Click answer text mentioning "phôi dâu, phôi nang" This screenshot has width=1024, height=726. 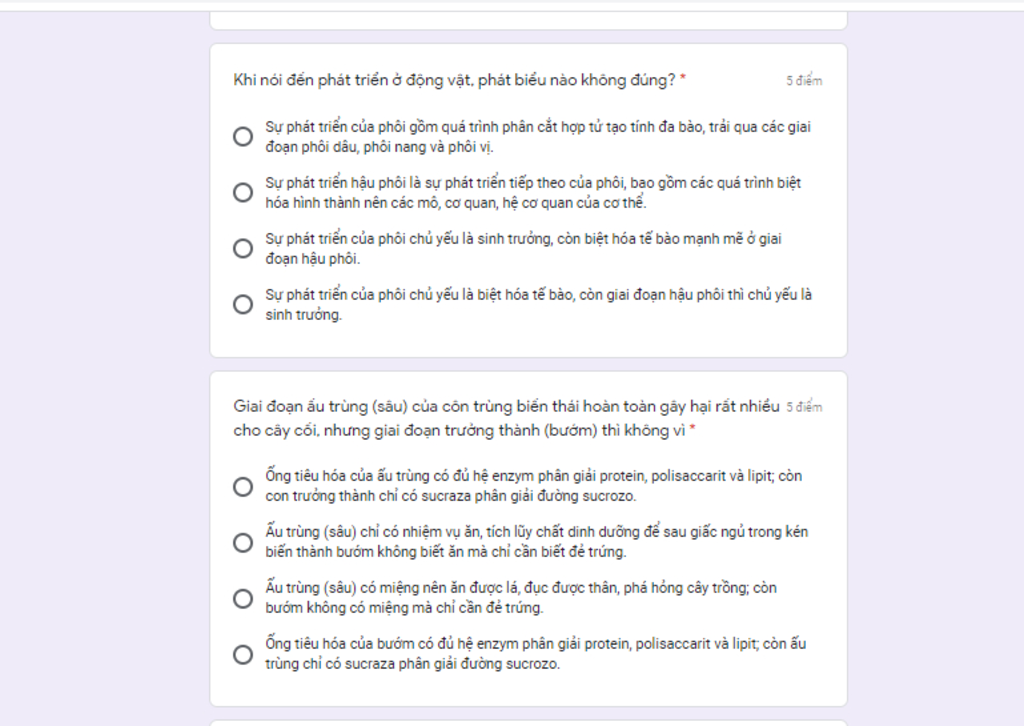379,147
